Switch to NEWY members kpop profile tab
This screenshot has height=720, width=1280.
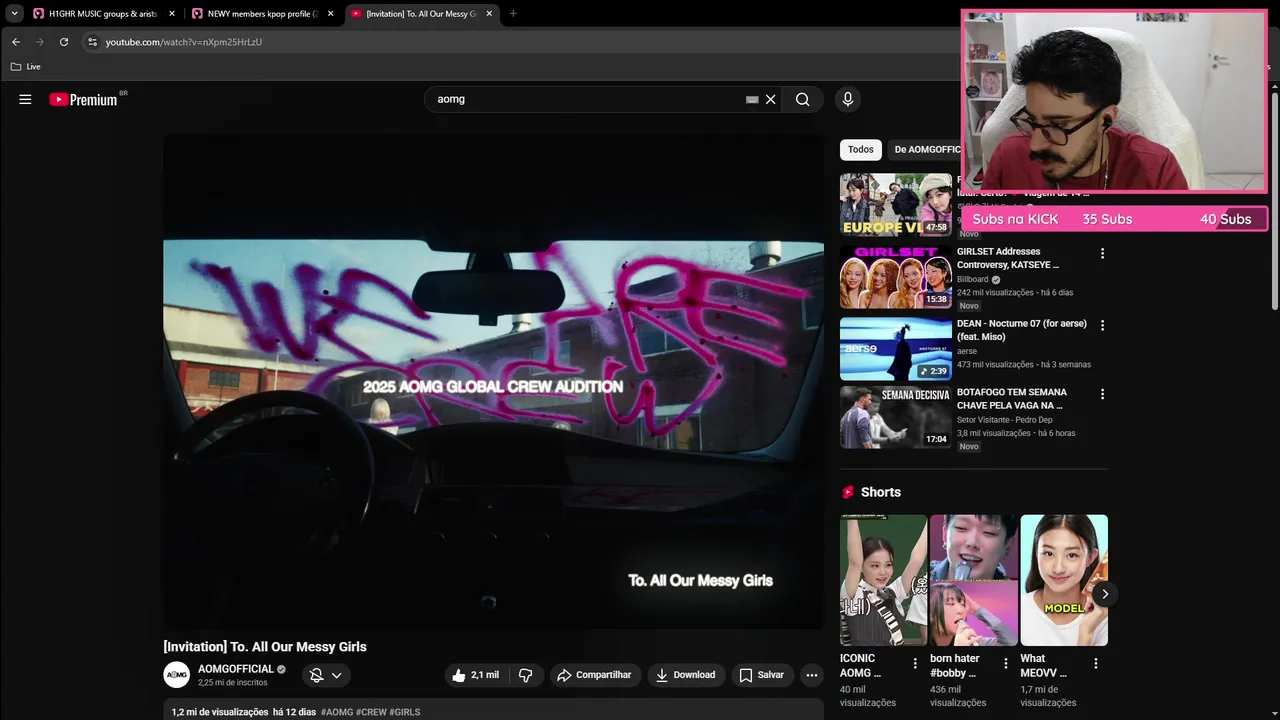tap(263, 14)
